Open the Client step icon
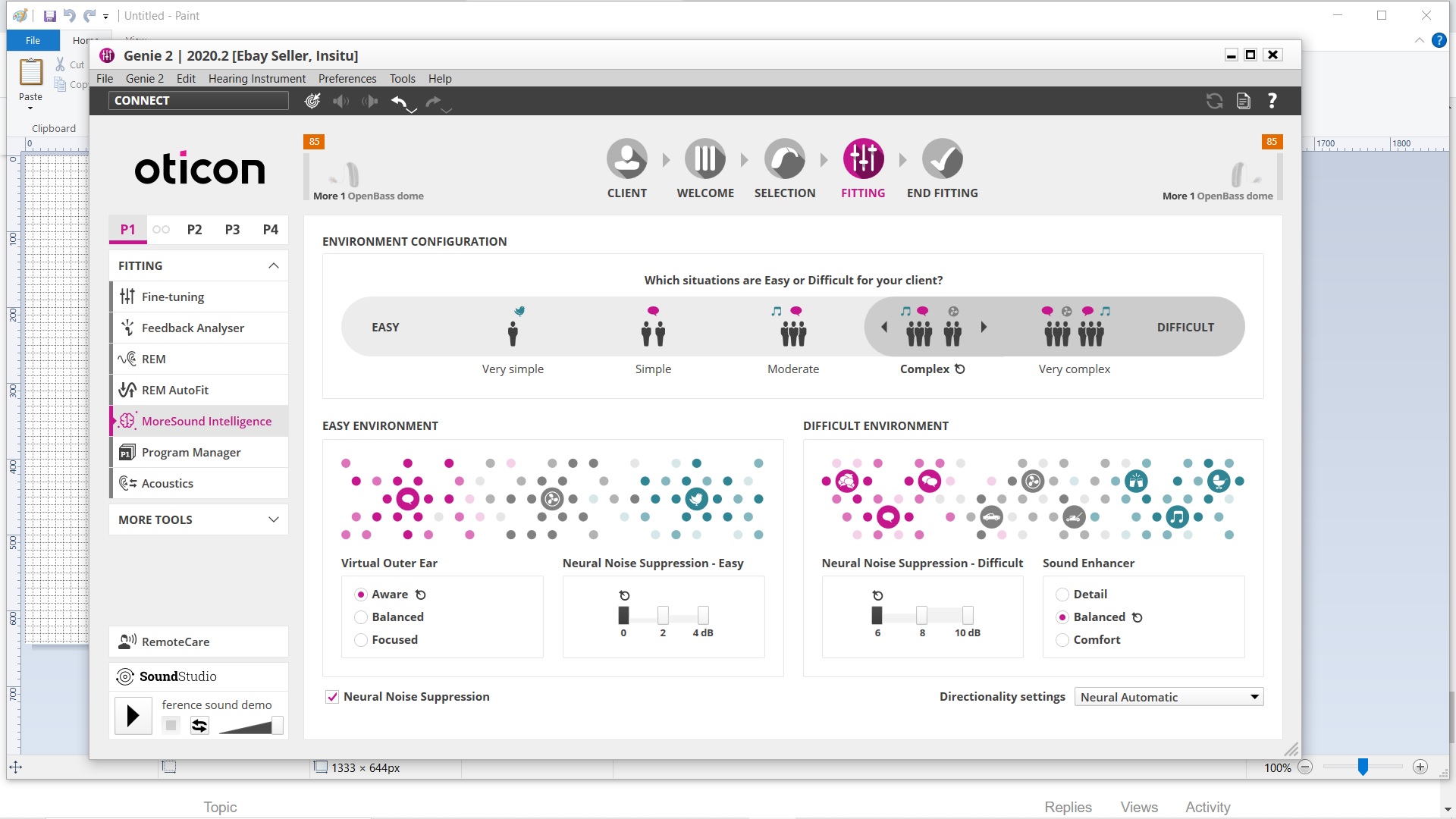This screenshot has height=819, width=1456. [x=626, y=159]
